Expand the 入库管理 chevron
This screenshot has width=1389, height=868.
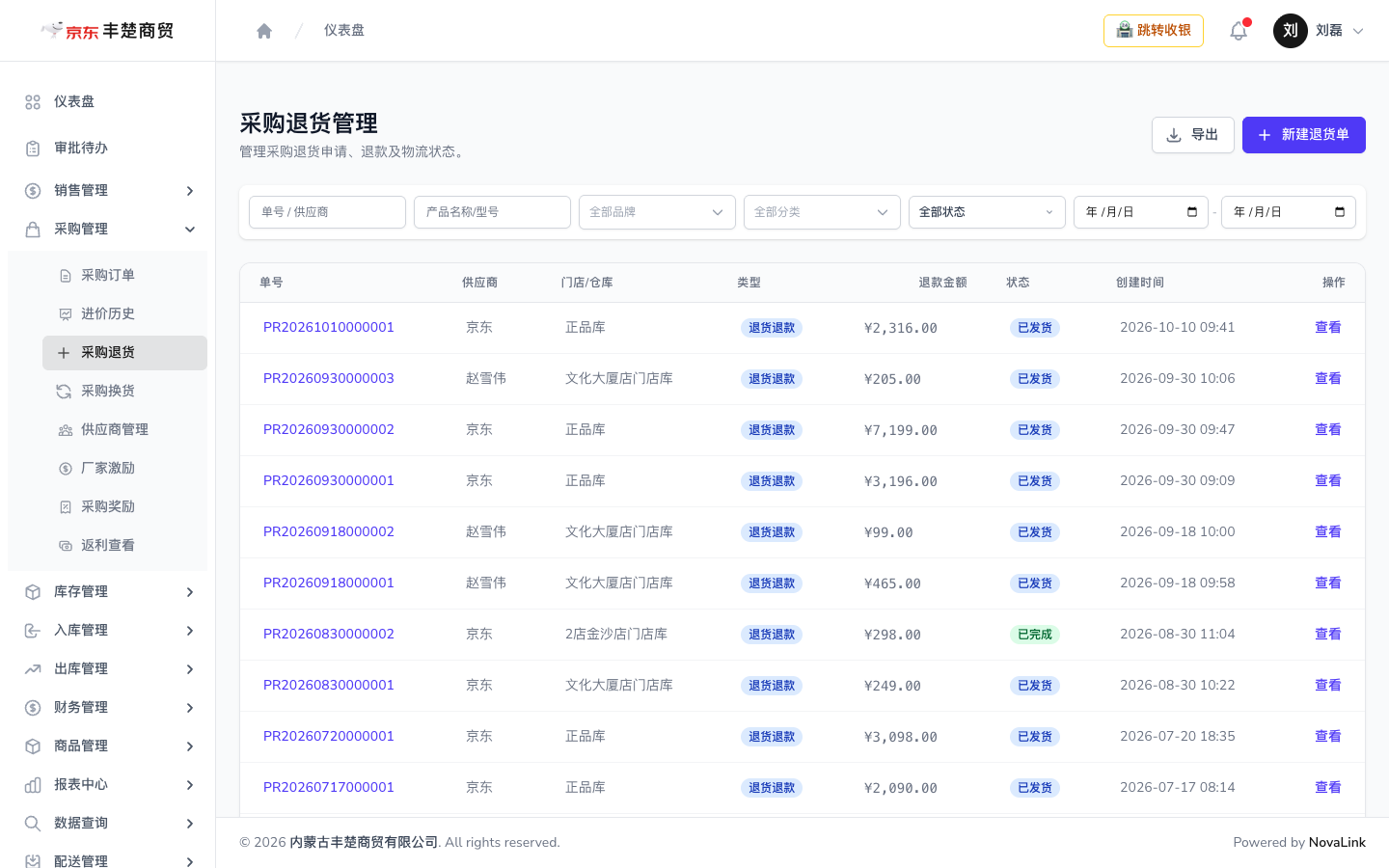click(x=190, y=631)
